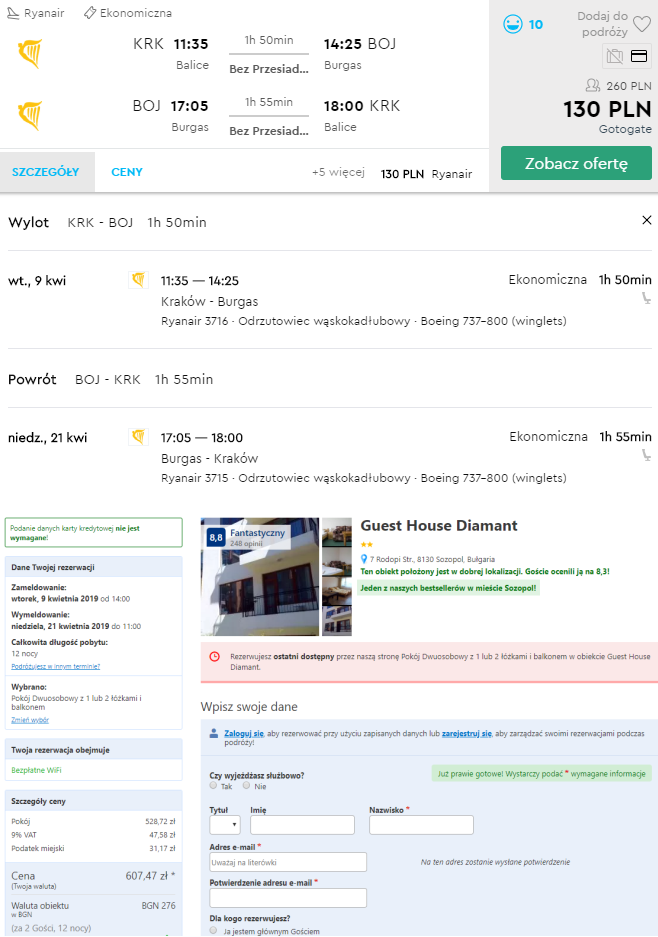
Task: Click the e-mail confirmation input field
Action: coord(288,898)
